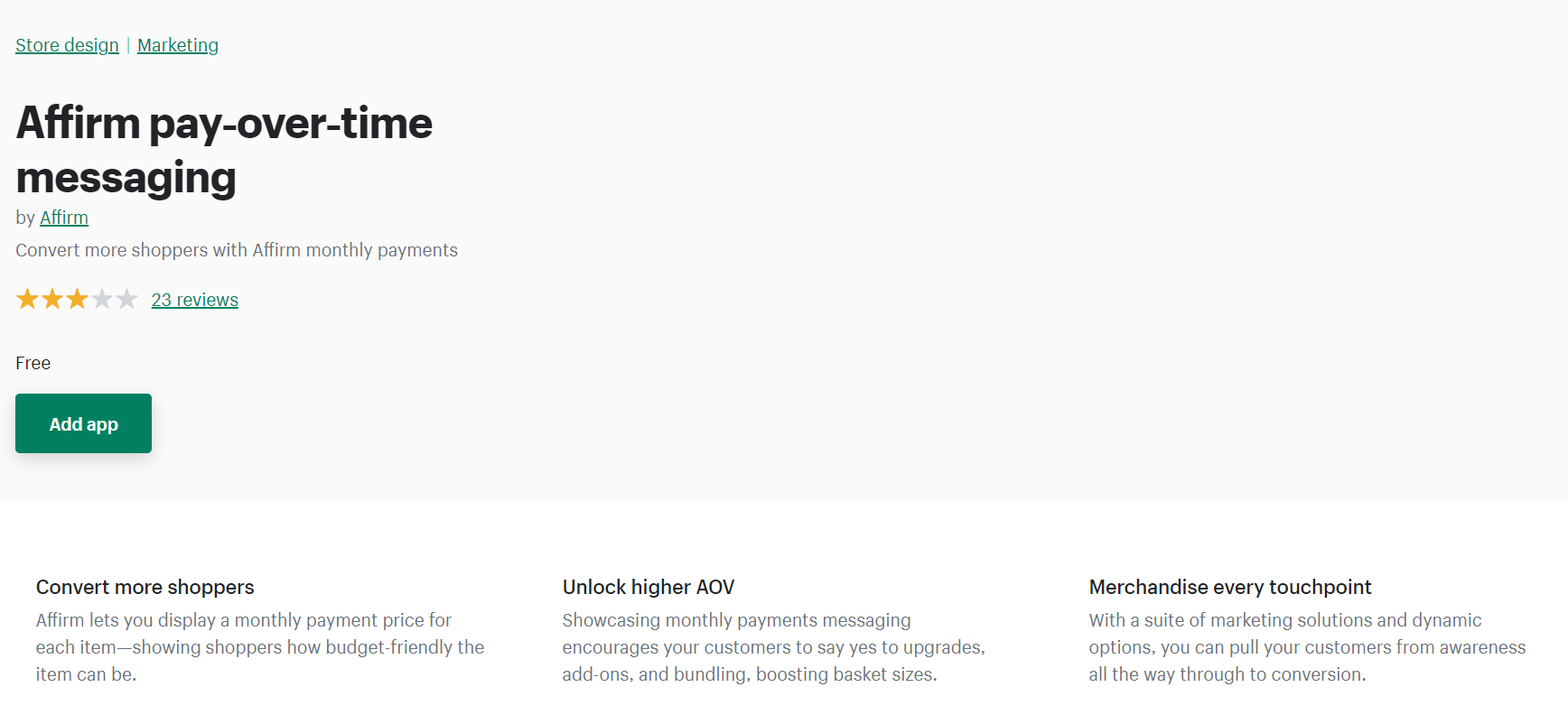The width and height of the screenshot is (1568, 715).
Task: Open the Store design category link
Action: click(x=67, y=45)
